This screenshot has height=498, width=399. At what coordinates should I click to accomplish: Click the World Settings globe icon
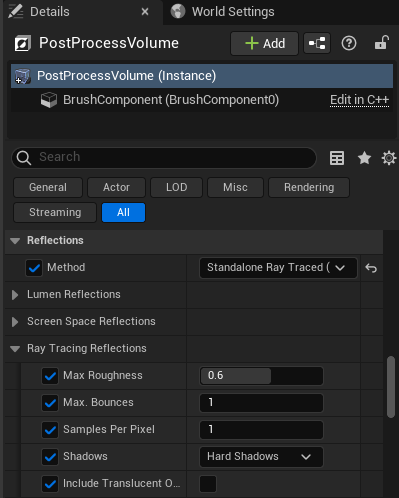(178, 11)
